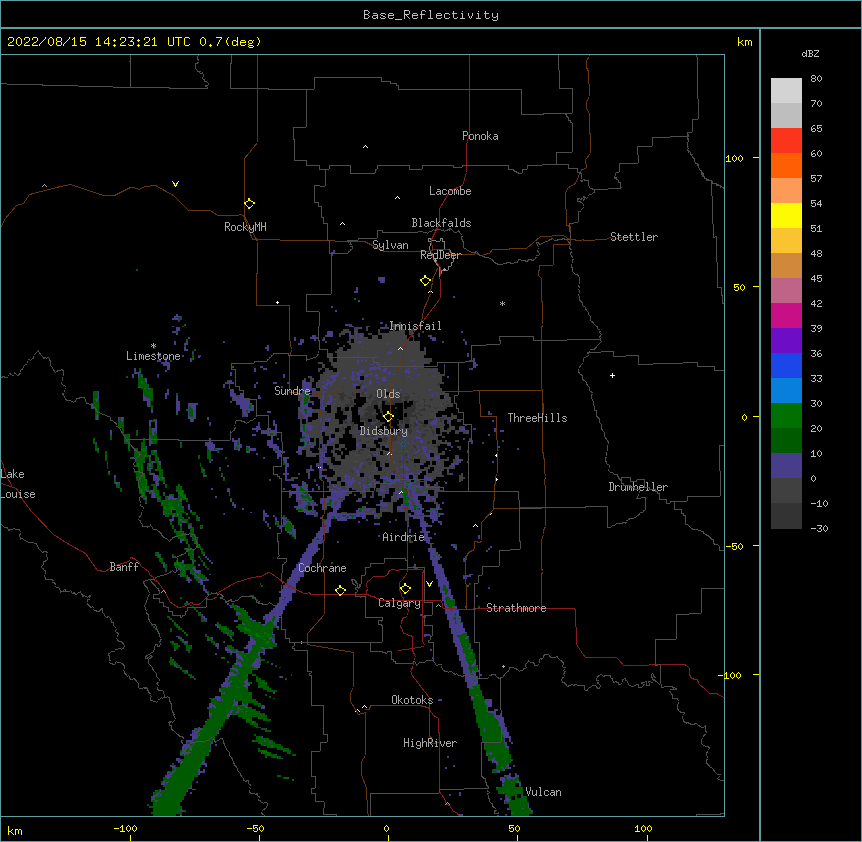Click the light gray 80 dBZ legend color
This screenshot has width=862, height=842.
tap(786, 91)
